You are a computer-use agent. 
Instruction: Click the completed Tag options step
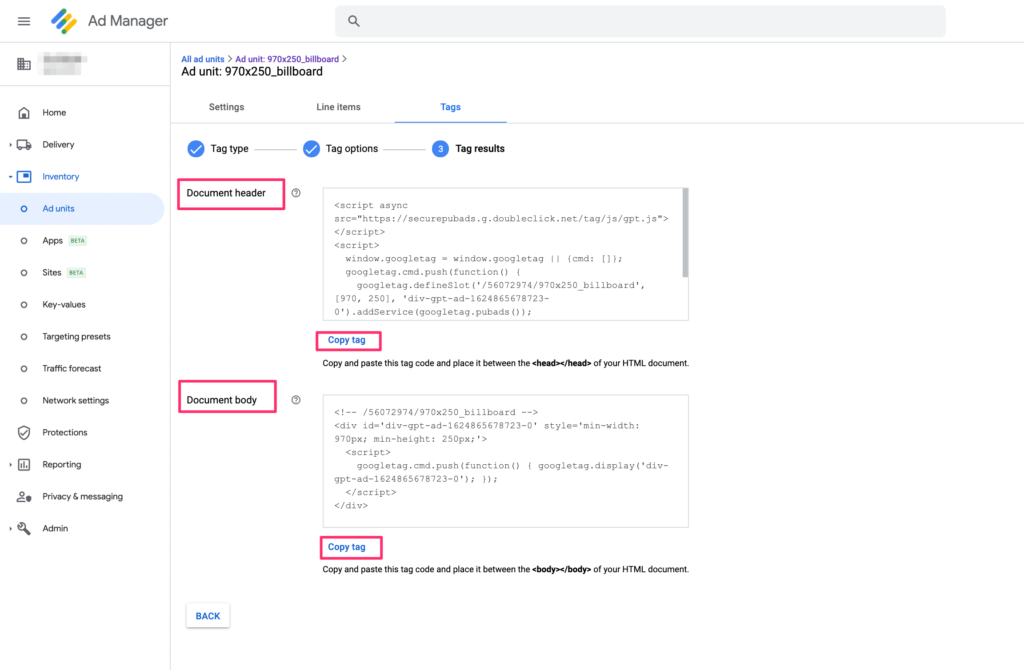pyautogui.click(x=313, y=148)
